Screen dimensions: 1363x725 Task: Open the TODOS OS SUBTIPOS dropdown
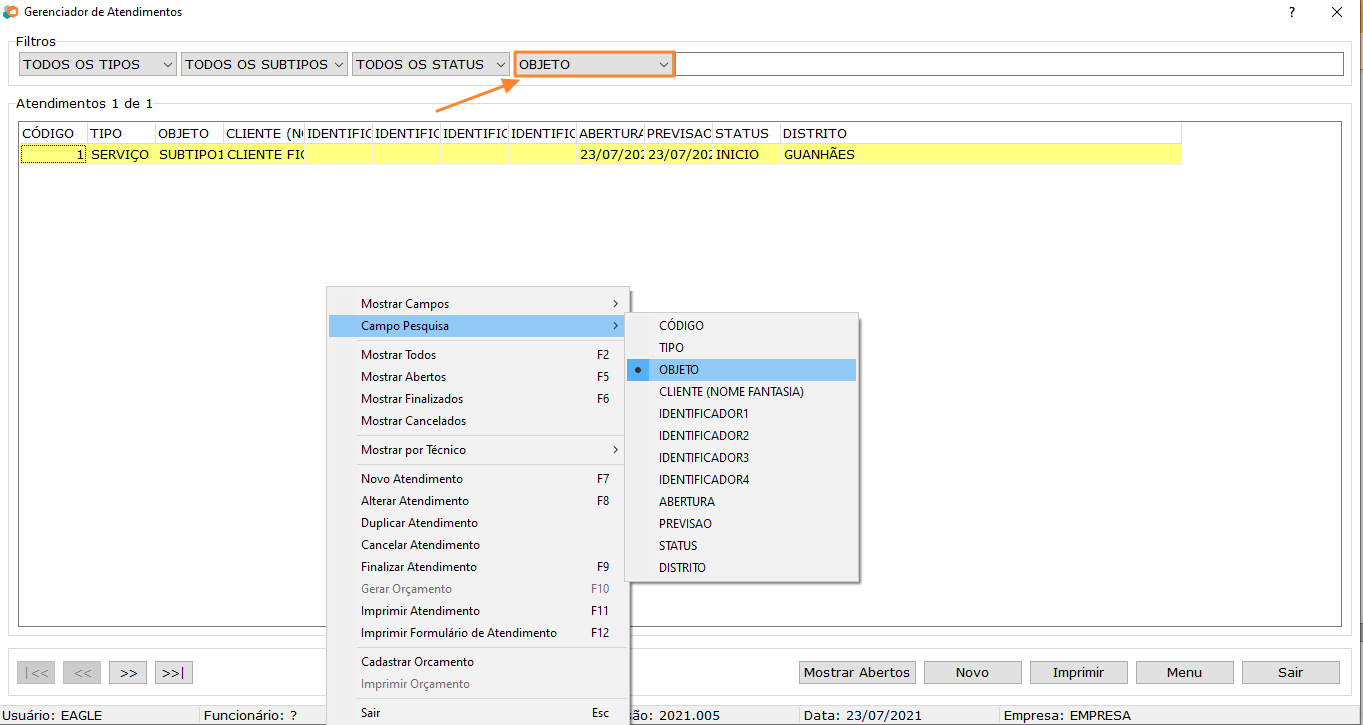[x=264, y=64]
